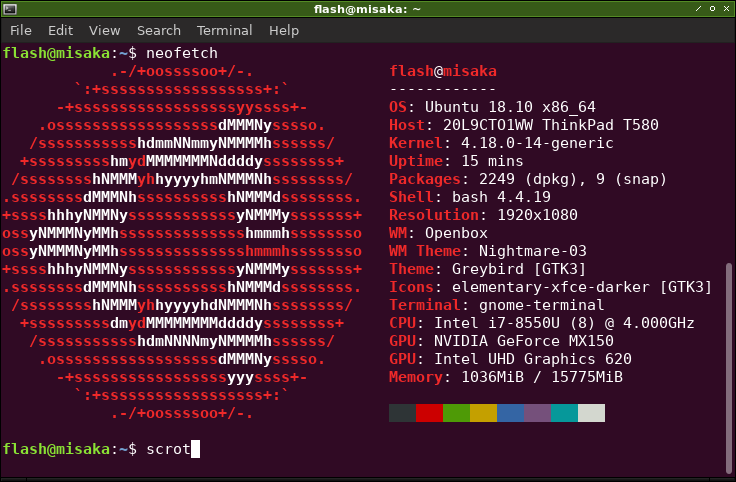Click 'elementary-xfce-darker [GTK3]' icons value

point(582,287)
